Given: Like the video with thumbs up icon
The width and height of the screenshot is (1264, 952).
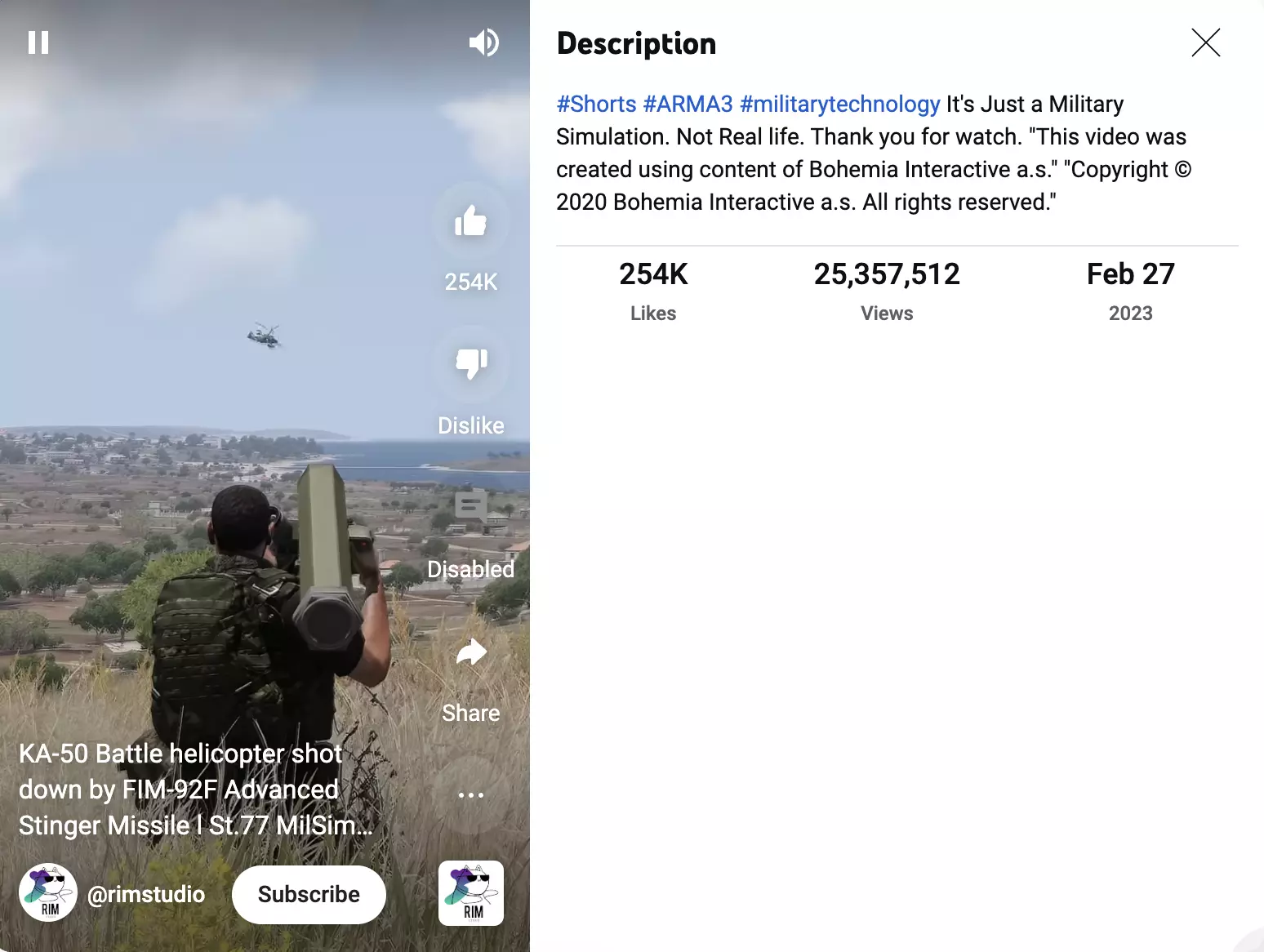Looking at the screenshot, I should (x=471, y=221).
